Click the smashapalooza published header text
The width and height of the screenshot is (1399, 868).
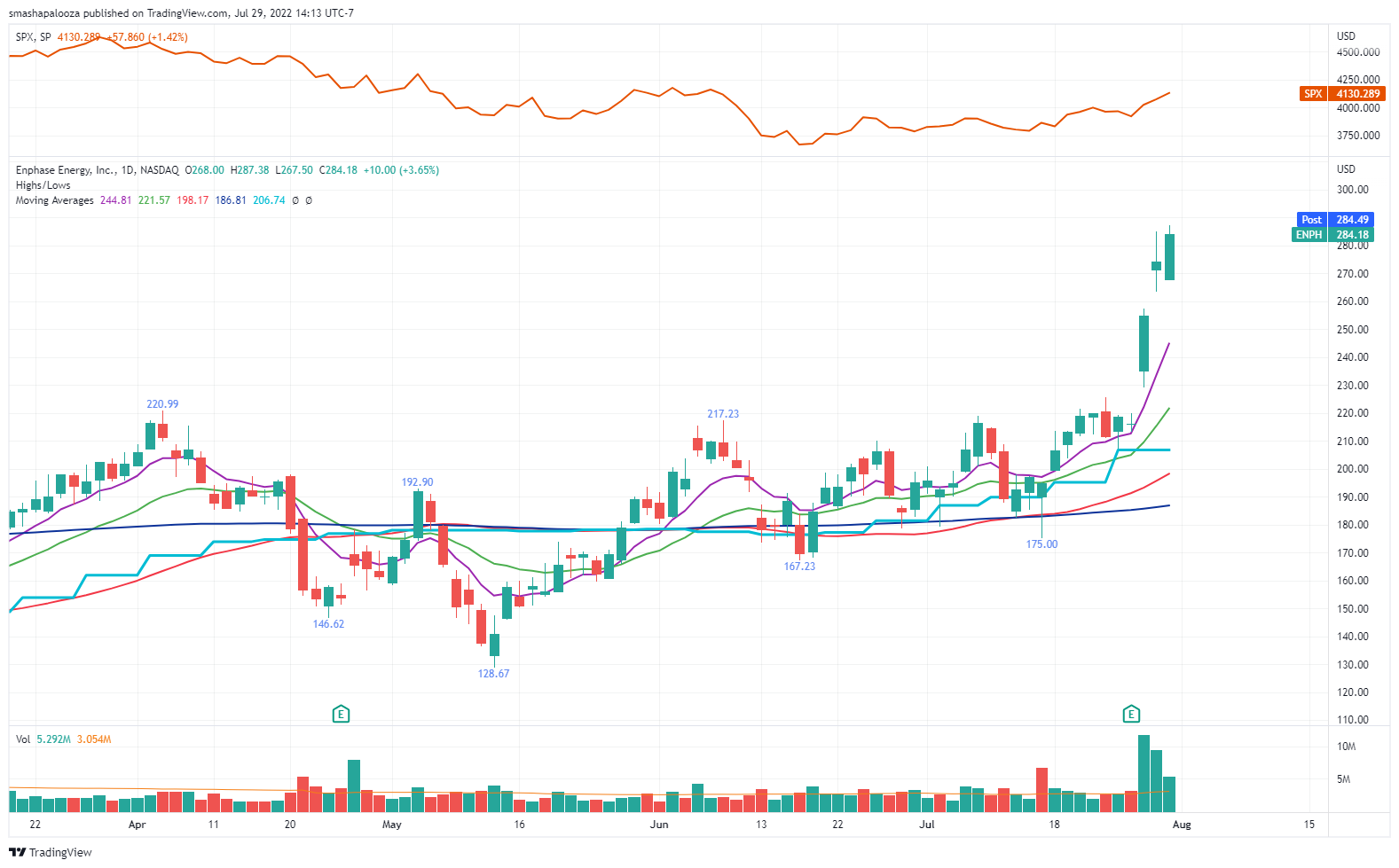click(x=181, y=13)
